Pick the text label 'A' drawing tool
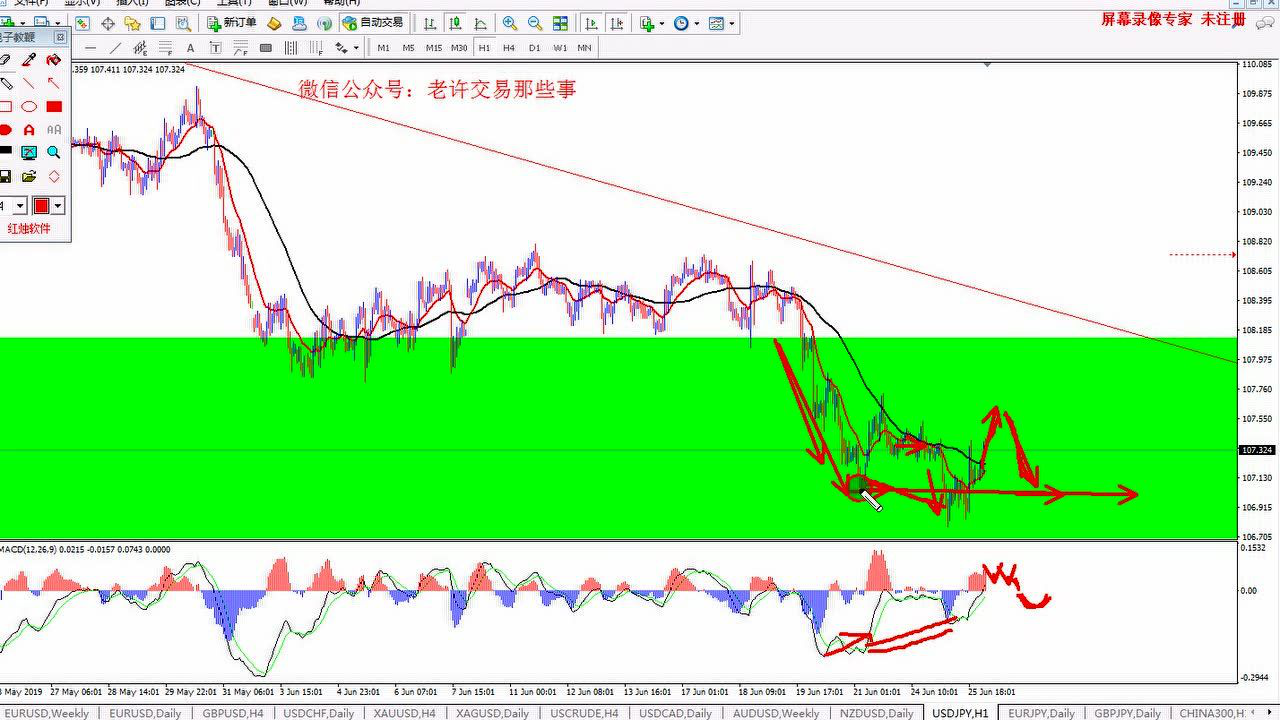Viewport: 1280px width, 720px height. click(190, 48)
